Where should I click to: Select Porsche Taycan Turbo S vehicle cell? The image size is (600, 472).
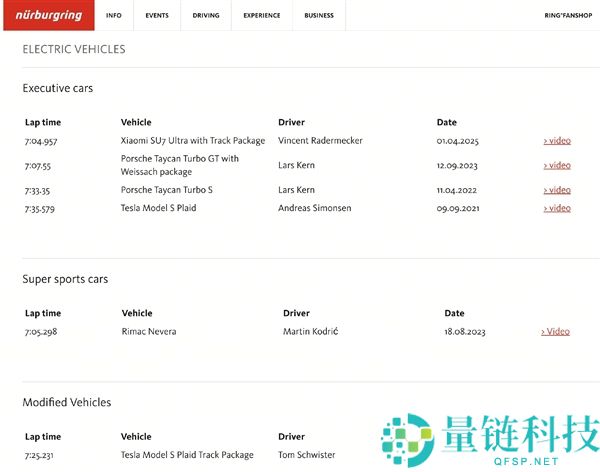tap(167, 190)
